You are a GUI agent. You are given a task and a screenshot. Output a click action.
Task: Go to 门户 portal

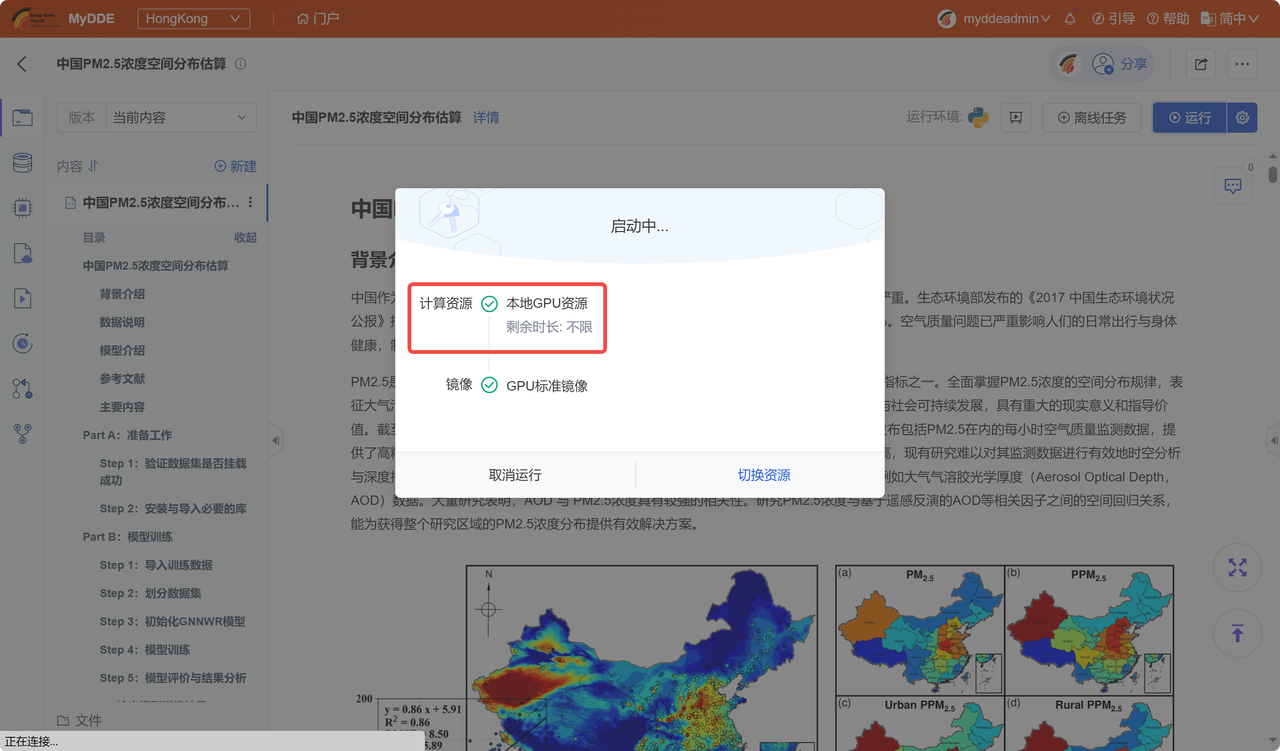point(318,18)
